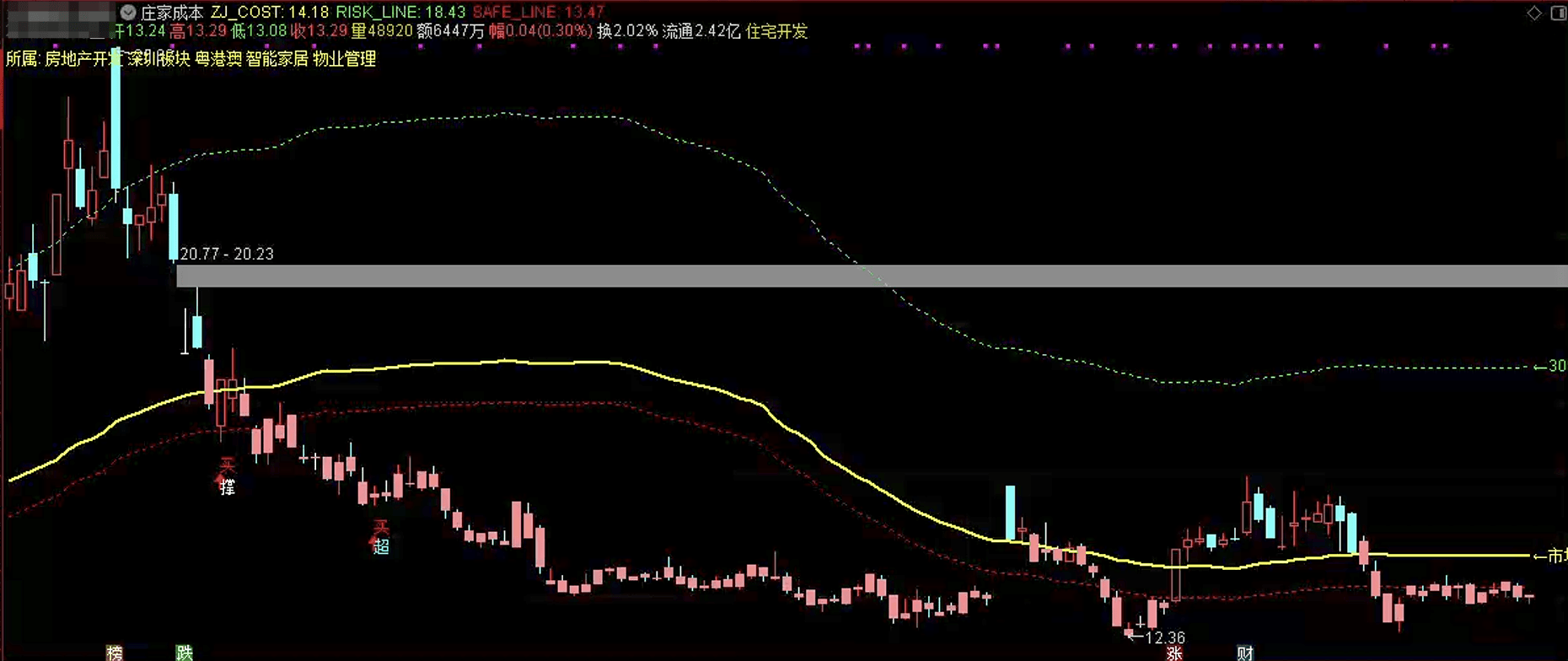Click the 高13.29 high price readout
The height and width of the screenshot is (661, 1568).
pos(198,31)
